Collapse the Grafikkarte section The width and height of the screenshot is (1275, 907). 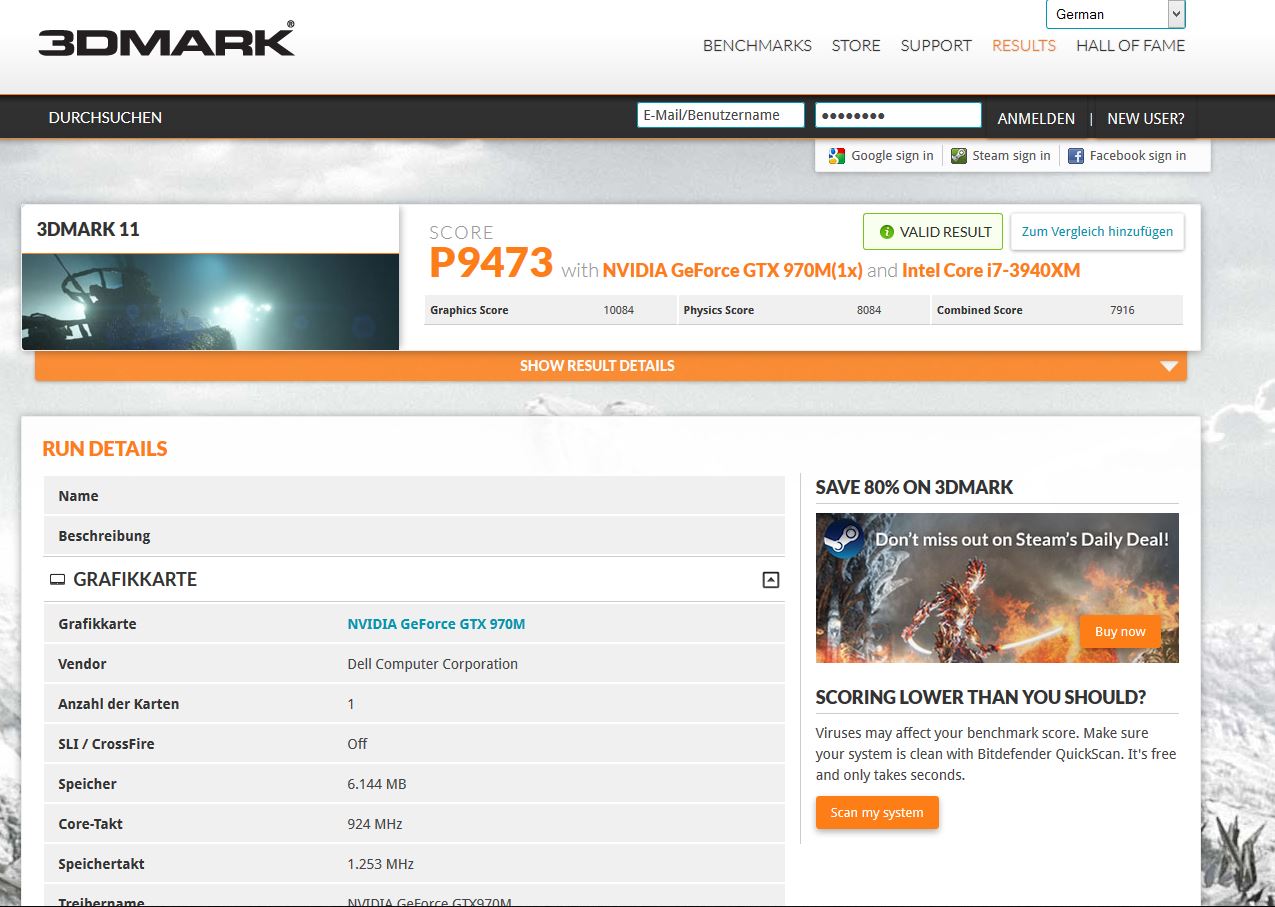pyautogui.click(x=771, y=580)
